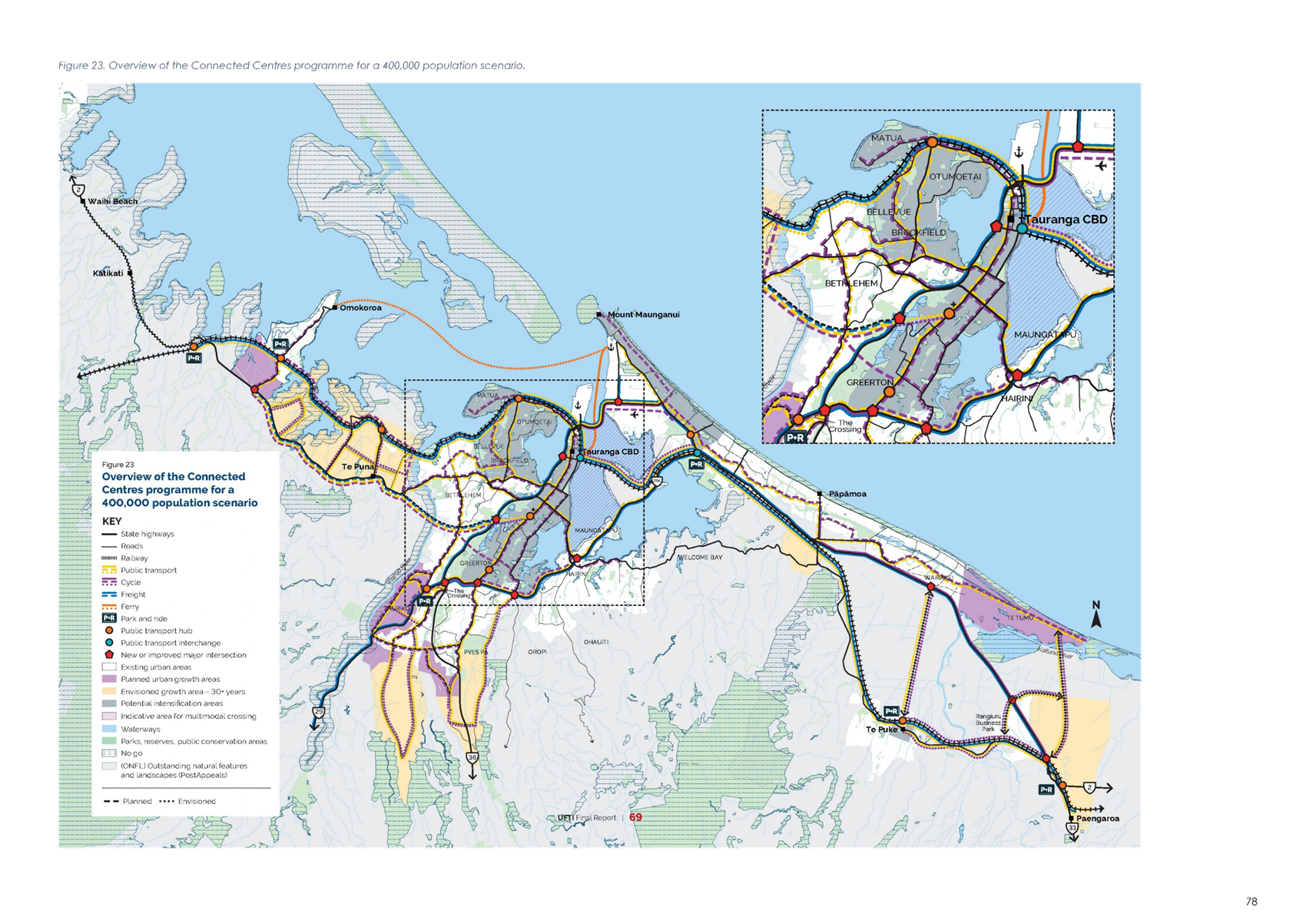The image size is (1316, 917).
Task: Click the 'State highways' key entry
Action: click(147, 534)
